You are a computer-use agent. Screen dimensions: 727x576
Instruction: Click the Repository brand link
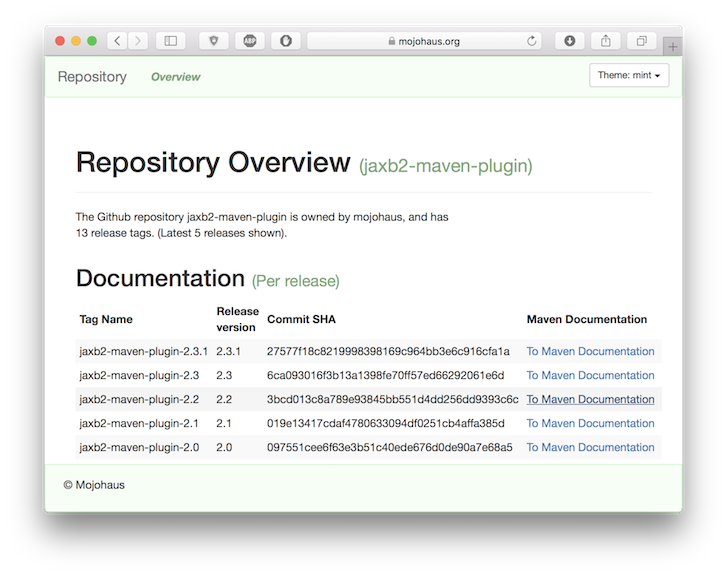[x=92, y=77]
